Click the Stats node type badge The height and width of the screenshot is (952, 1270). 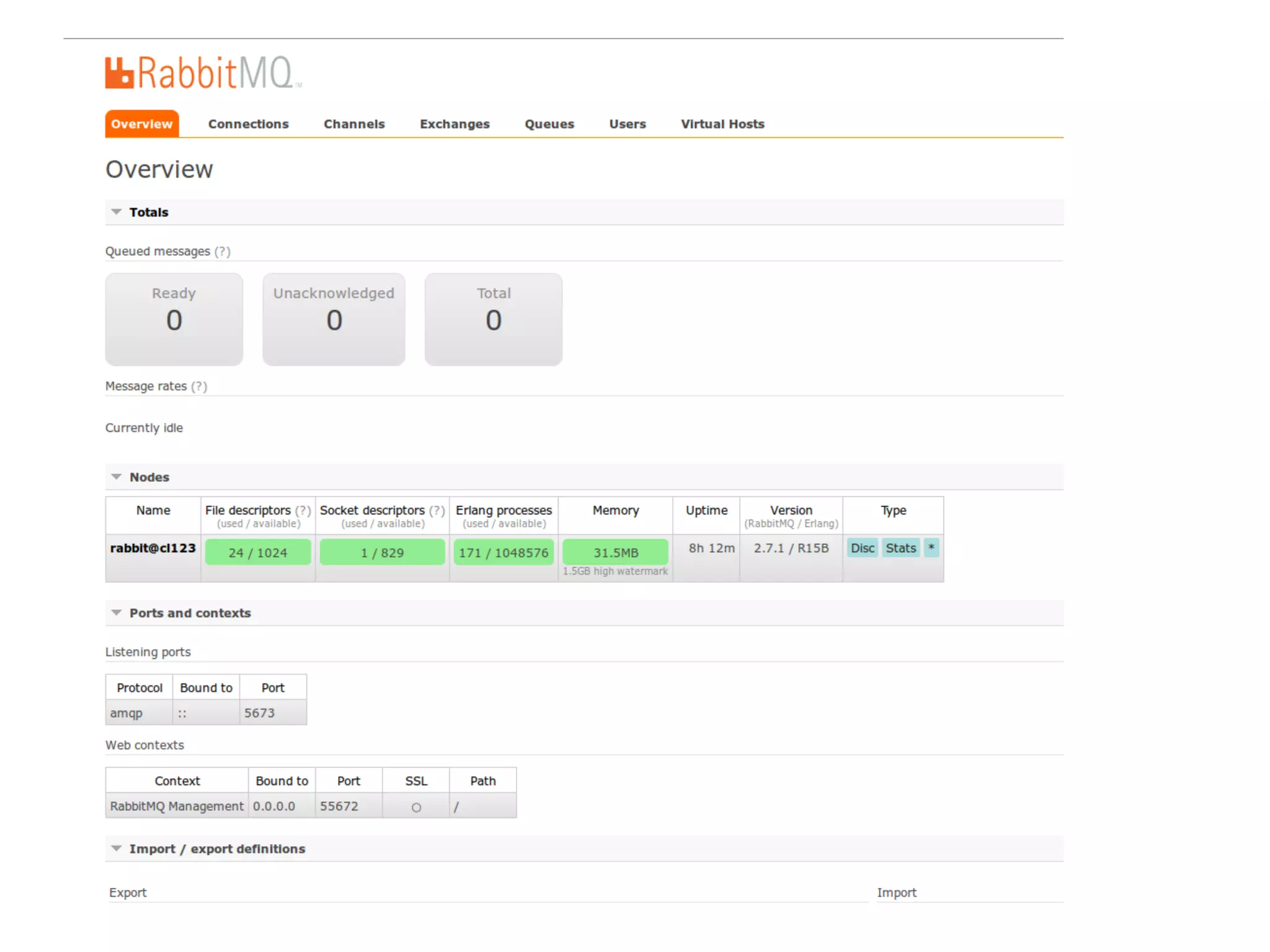coord(900,548)
